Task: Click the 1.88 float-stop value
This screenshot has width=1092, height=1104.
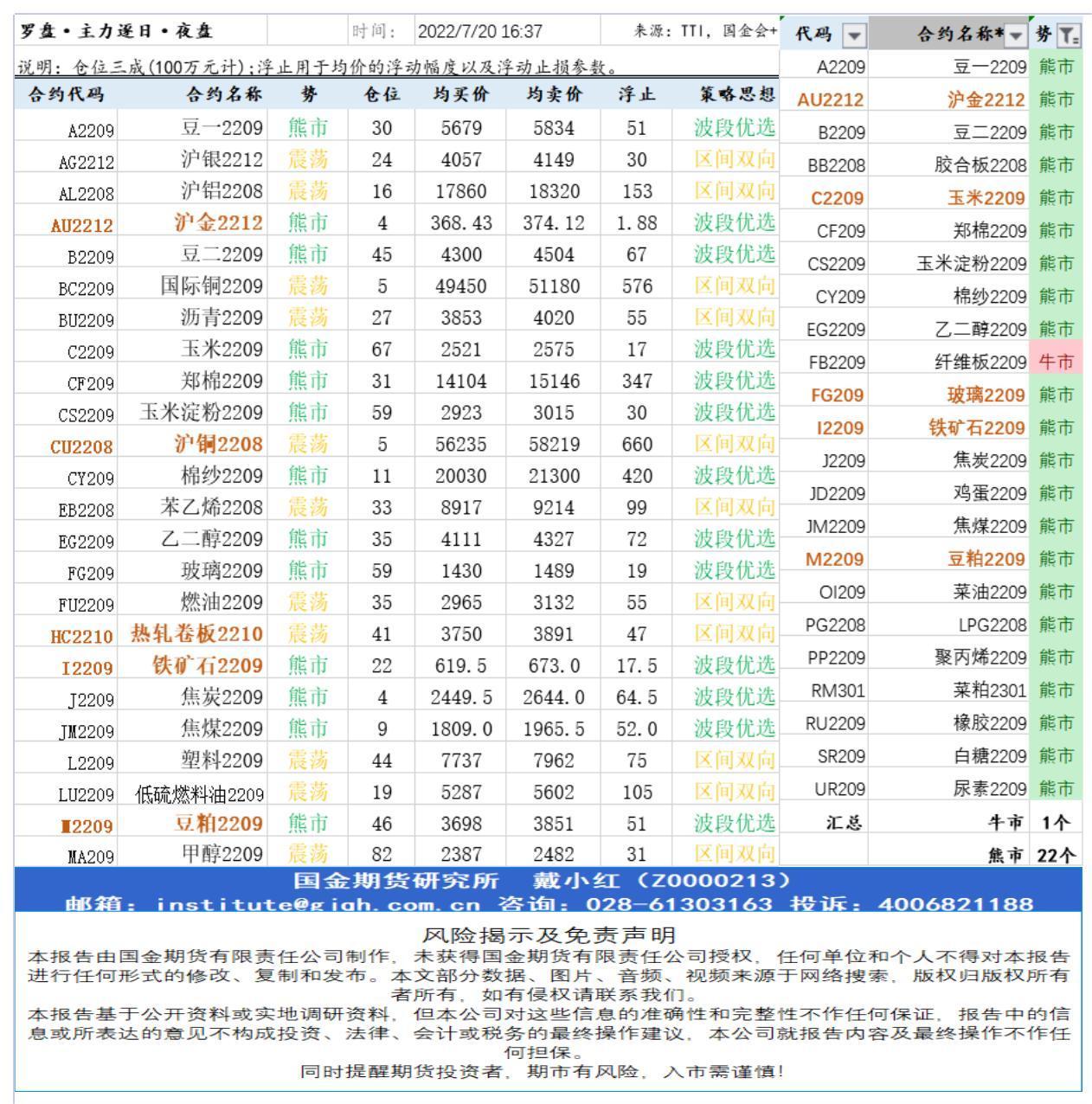Action: tap(637, 224)
